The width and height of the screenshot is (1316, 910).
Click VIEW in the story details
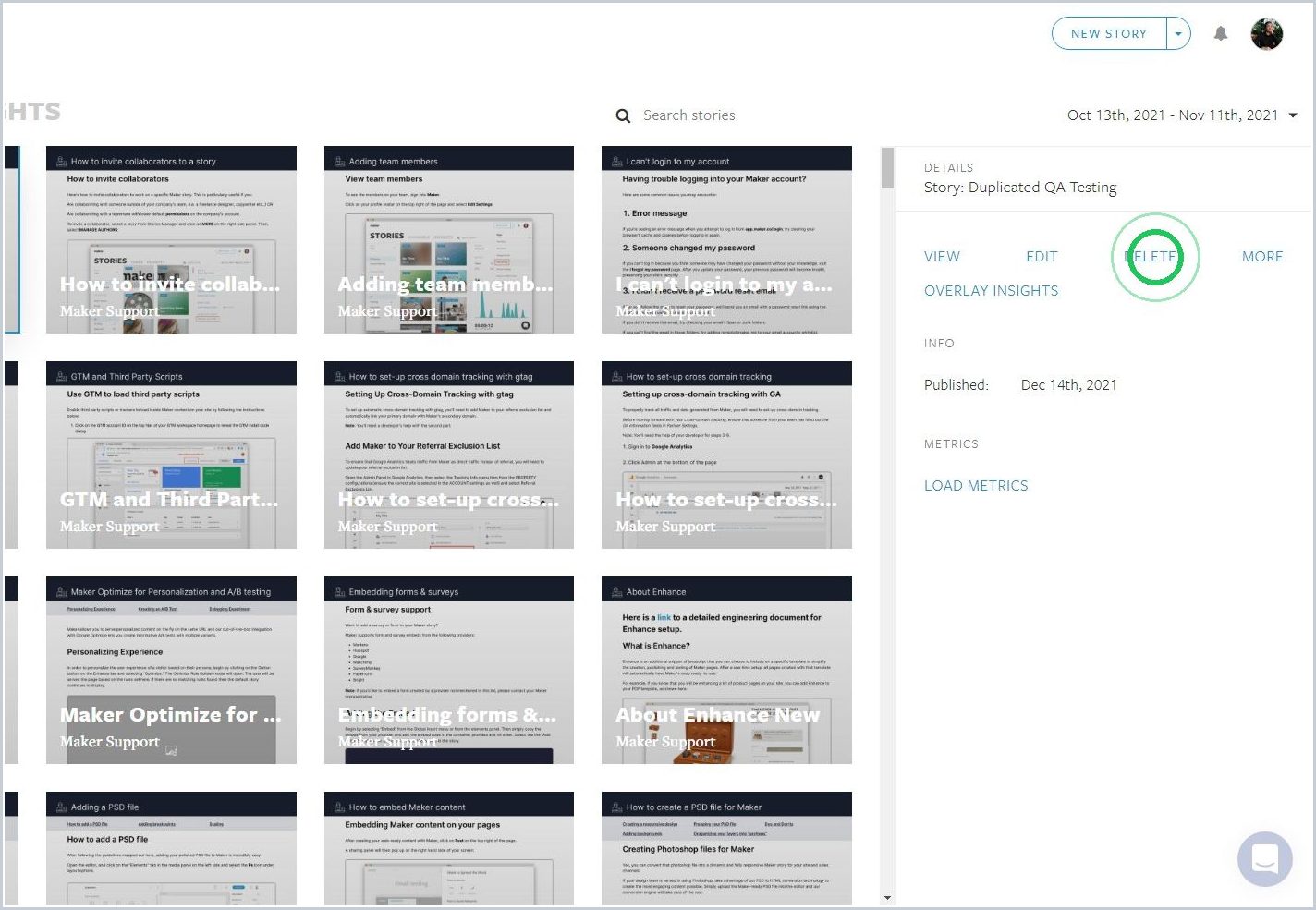coord(942,257)
